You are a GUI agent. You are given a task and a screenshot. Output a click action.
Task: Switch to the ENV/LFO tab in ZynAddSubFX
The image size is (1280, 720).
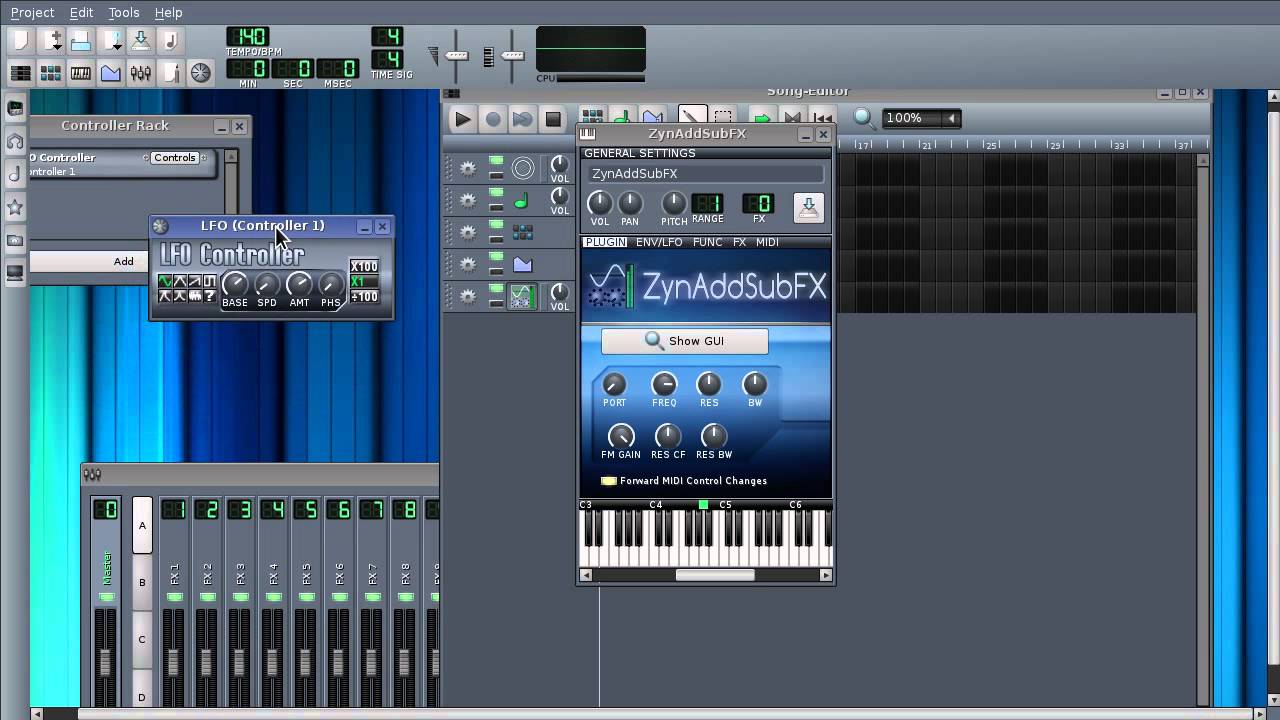click(659, 242)
